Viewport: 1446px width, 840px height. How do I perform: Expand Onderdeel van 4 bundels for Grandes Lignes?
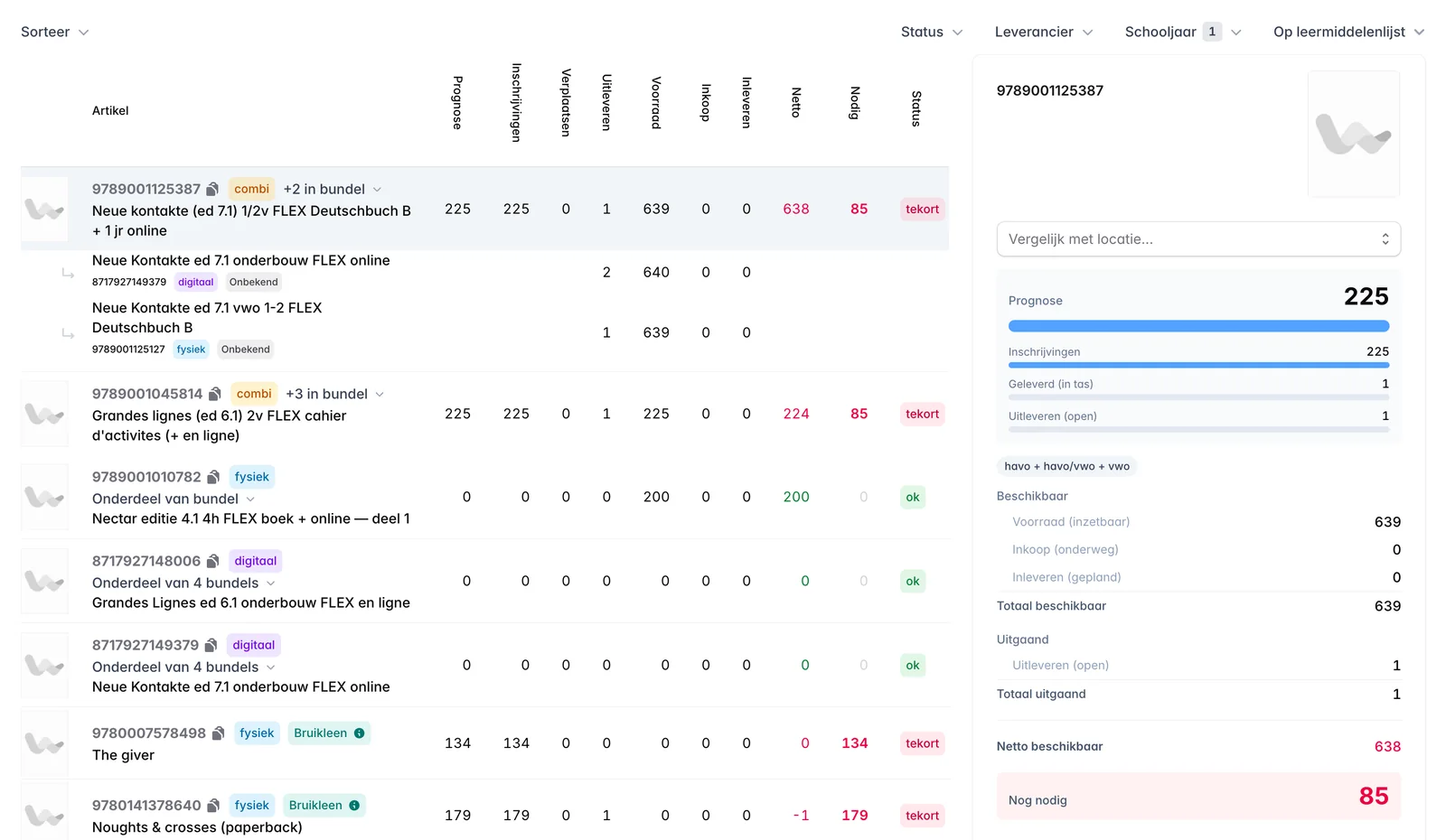(183, 583)
